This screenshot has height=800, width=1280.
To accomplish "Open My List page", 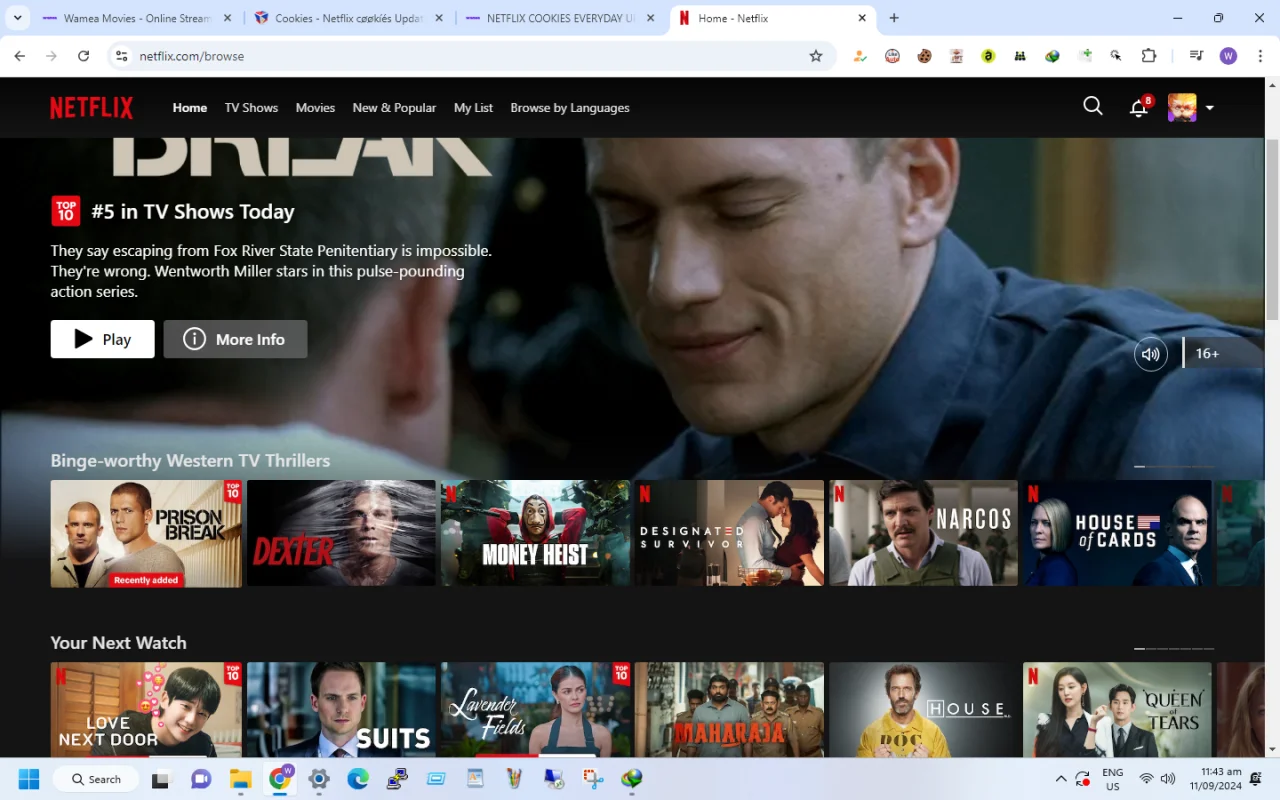I will click(x=473, y=108).
